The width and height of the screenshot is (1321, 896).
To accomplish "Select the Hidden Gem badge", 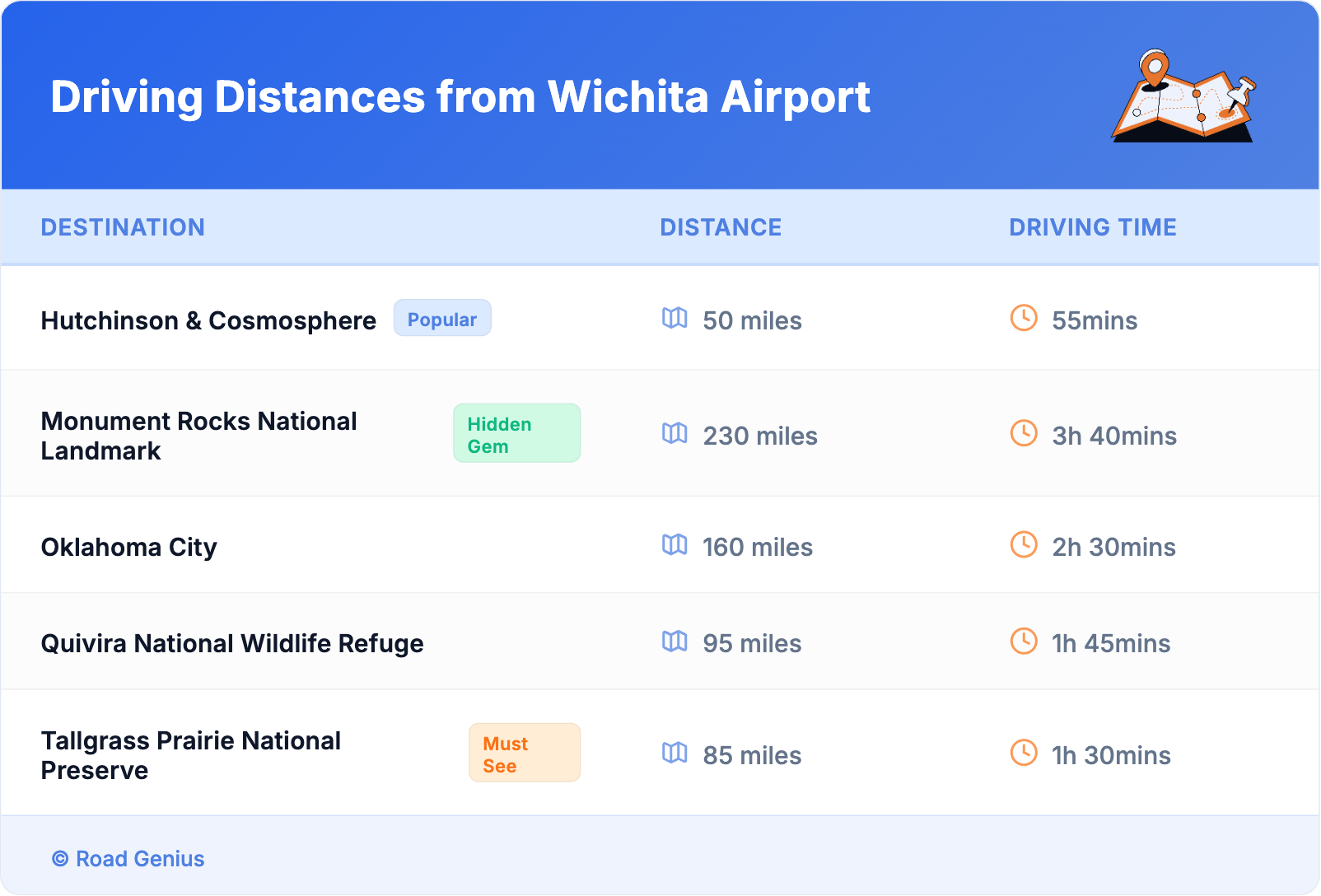I will 516,434.
